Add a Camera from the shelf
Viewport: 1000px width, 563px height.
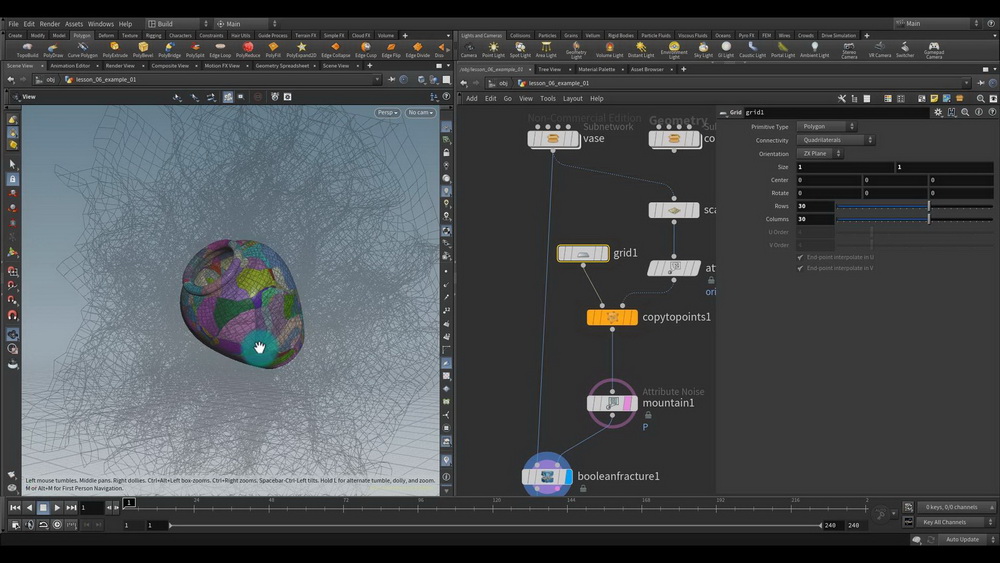(x=469, y=50)
